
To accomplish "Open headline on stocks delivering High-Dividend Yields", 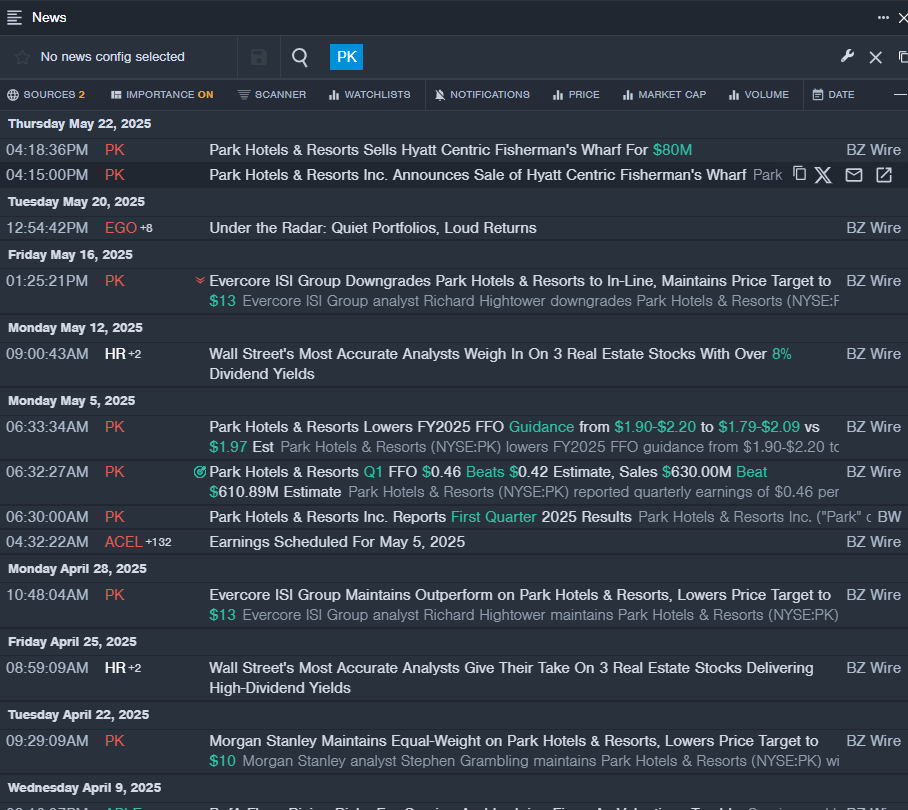I will click(x=511, y=677).
